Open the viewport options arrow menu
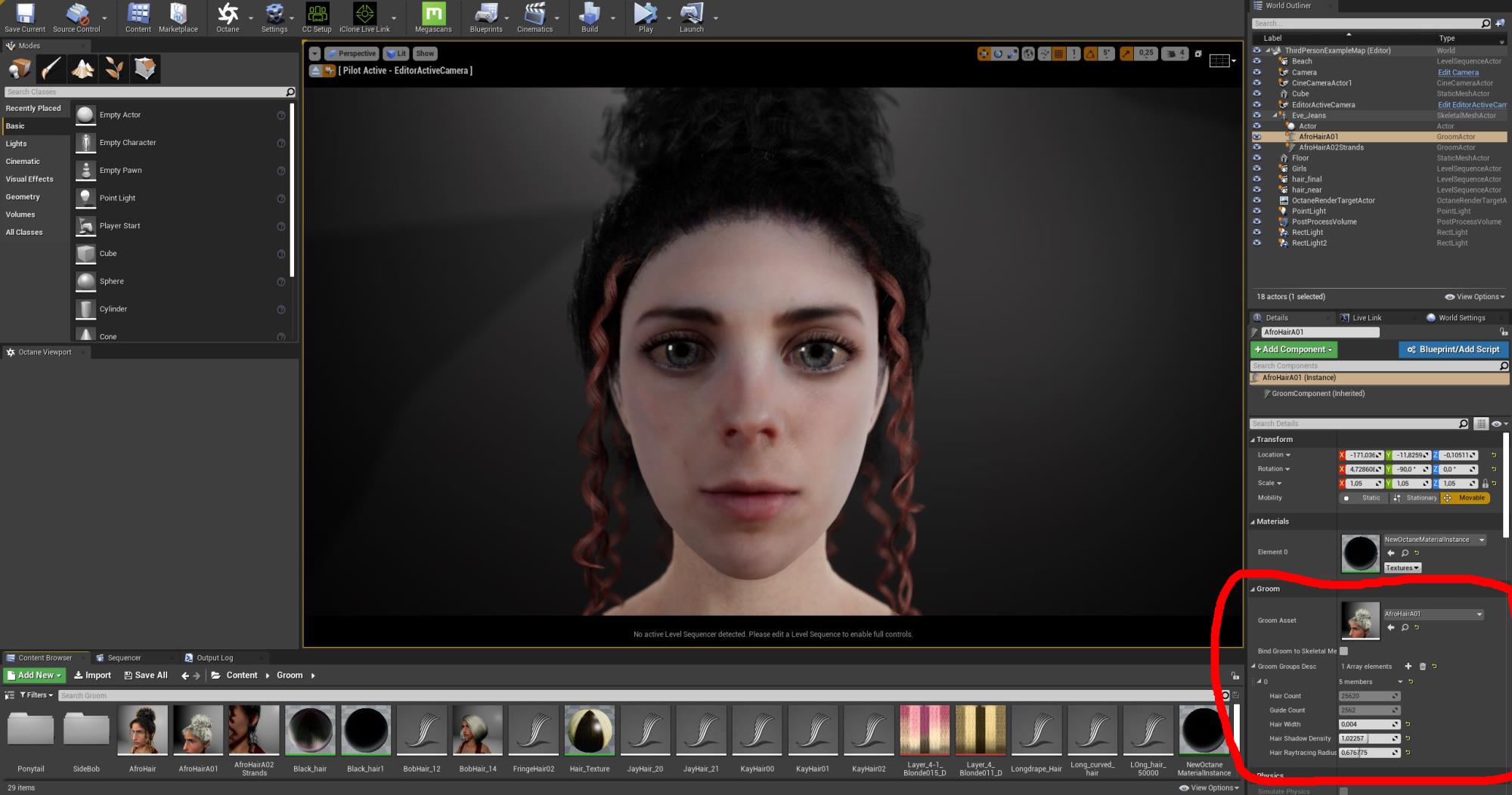 point(314,54)
